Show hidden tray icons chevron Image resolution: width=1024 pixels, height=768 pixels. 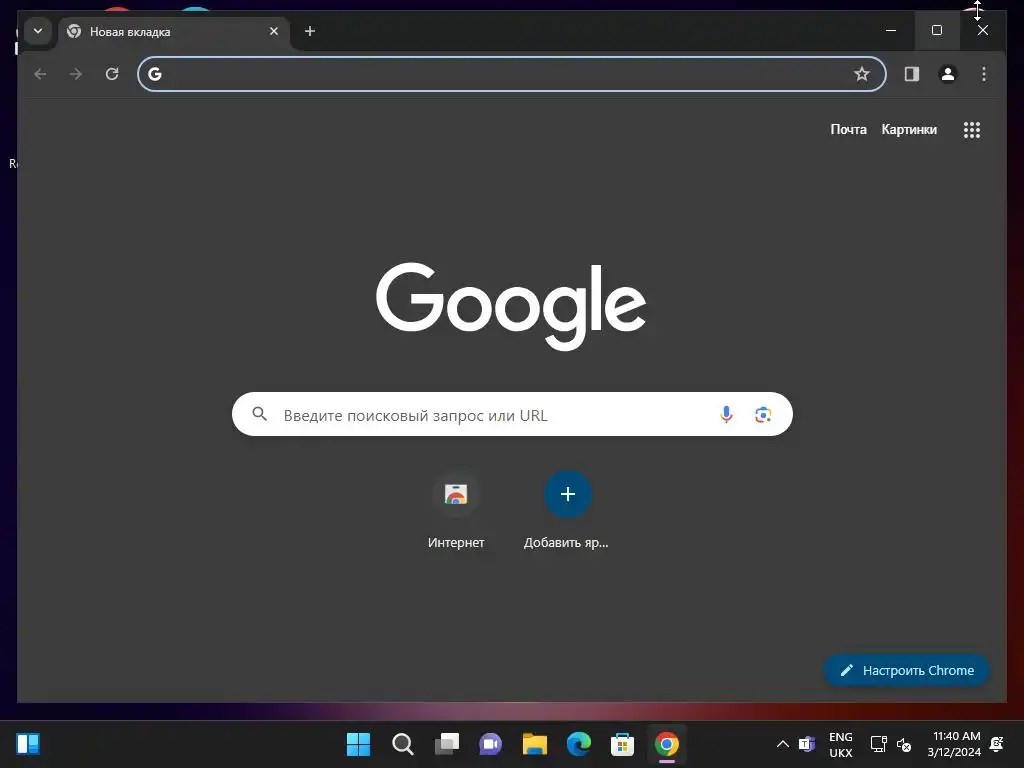point(782,744)
